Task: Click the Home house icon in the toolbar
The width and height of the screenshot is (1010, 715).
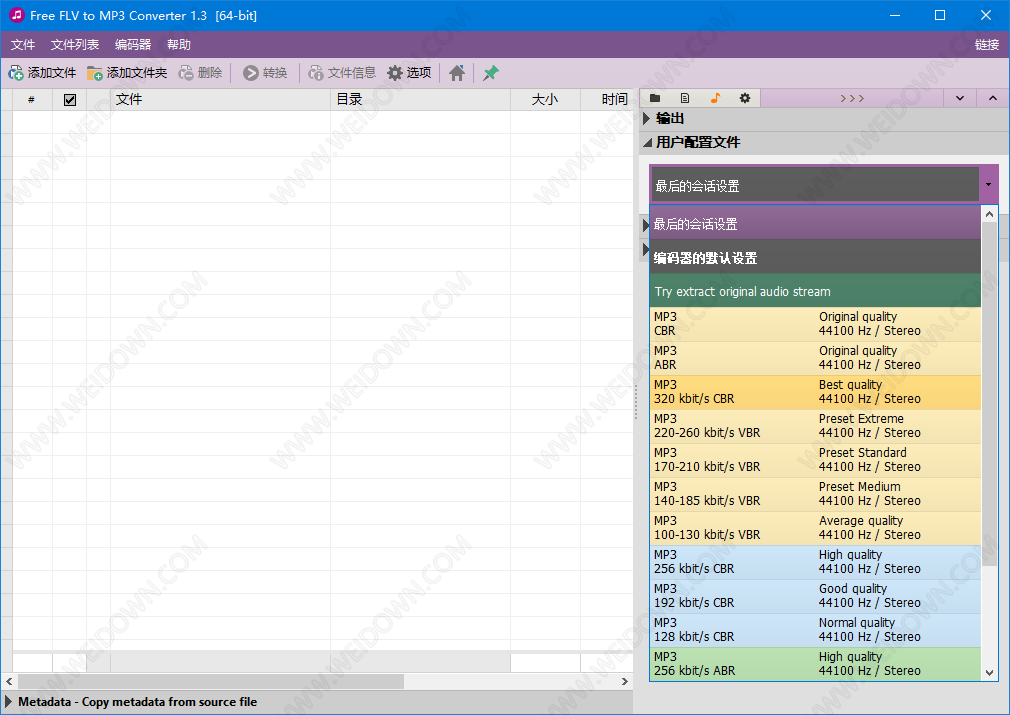Action: click(x=457, y=73)
